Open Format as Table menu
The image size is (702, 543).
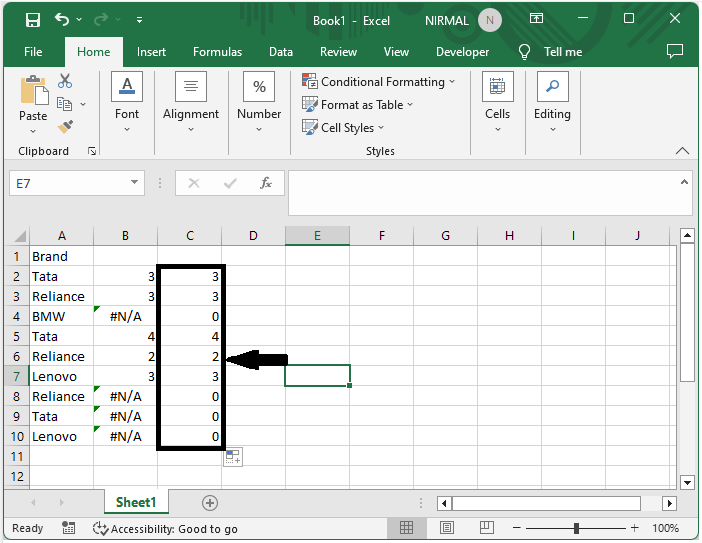357,105
